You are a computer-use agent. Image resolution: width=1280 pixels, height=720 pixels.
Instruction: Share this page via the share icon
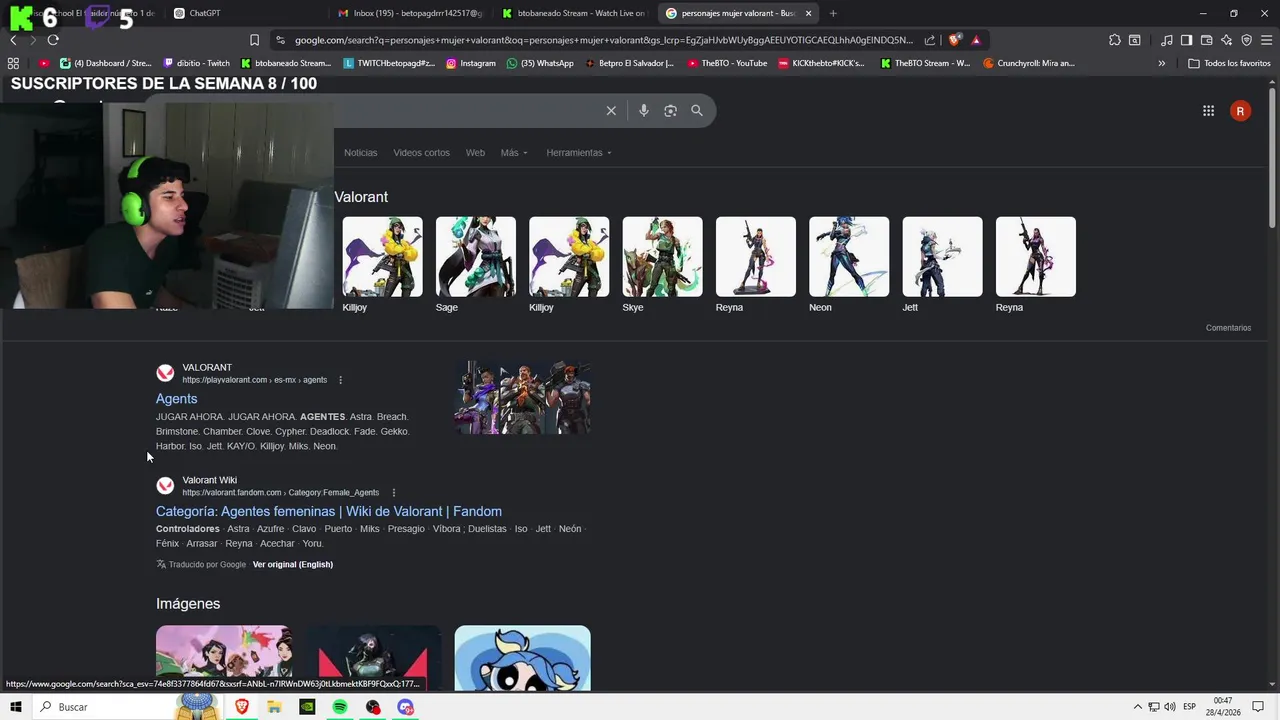[x=930, y=40]
